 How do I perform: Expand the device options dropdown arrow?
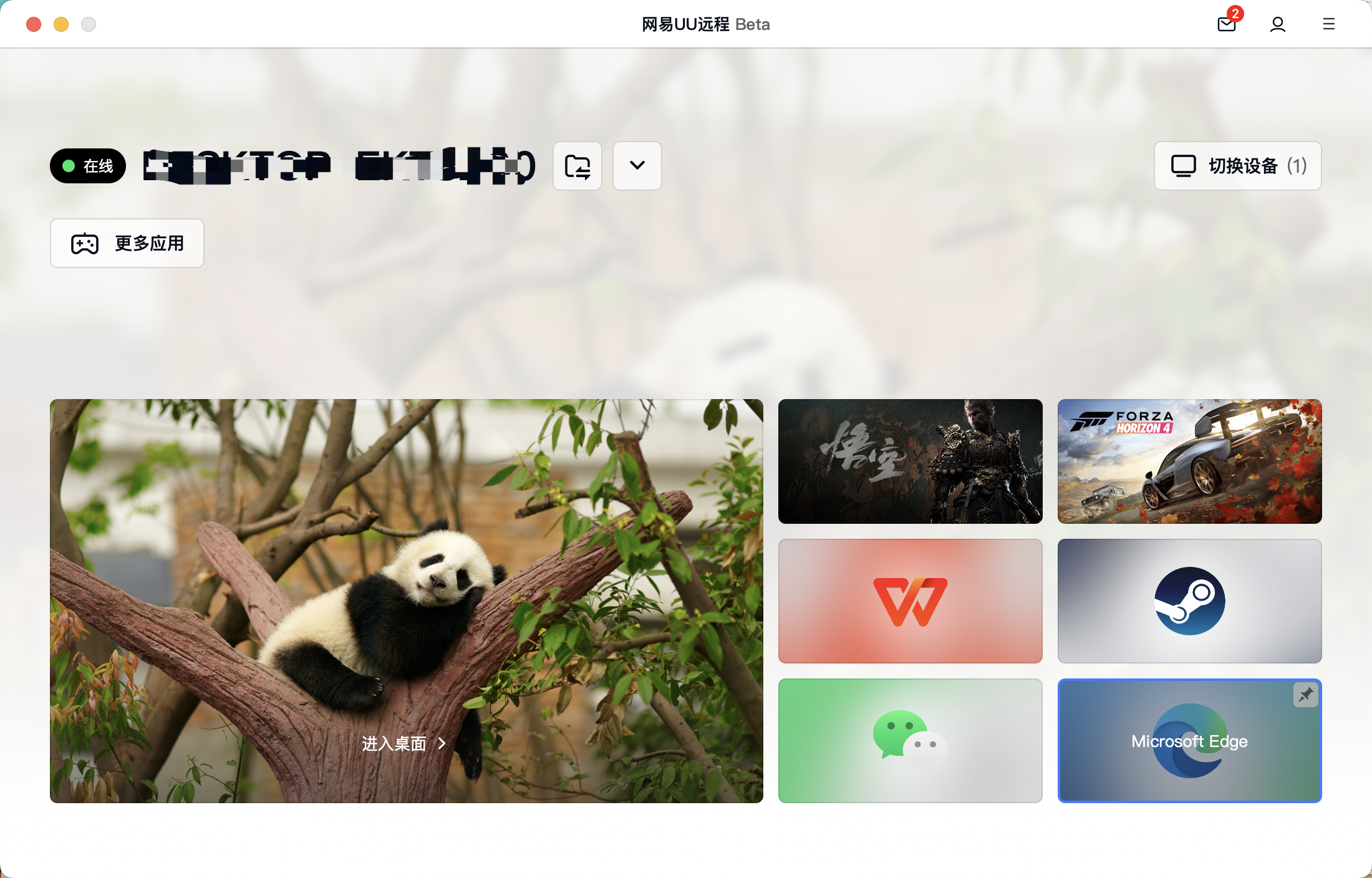637,166
